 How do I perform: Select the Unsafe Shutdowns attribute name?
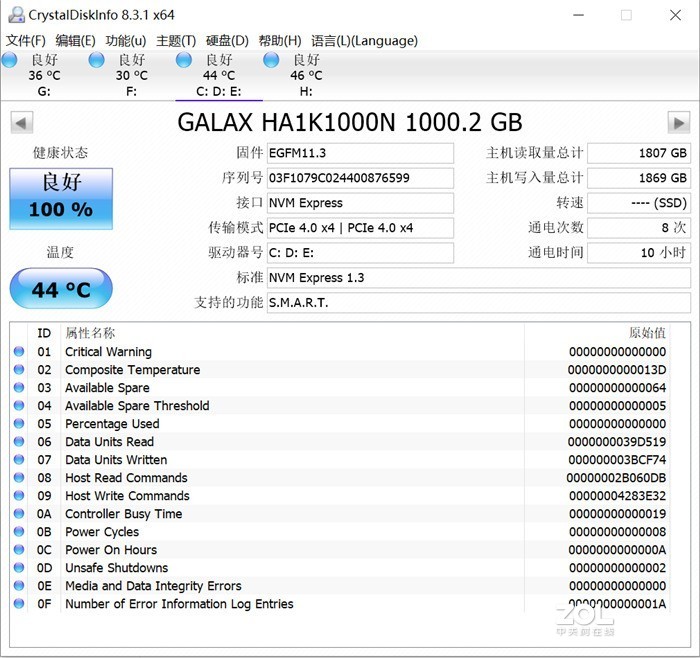[117, 568]
